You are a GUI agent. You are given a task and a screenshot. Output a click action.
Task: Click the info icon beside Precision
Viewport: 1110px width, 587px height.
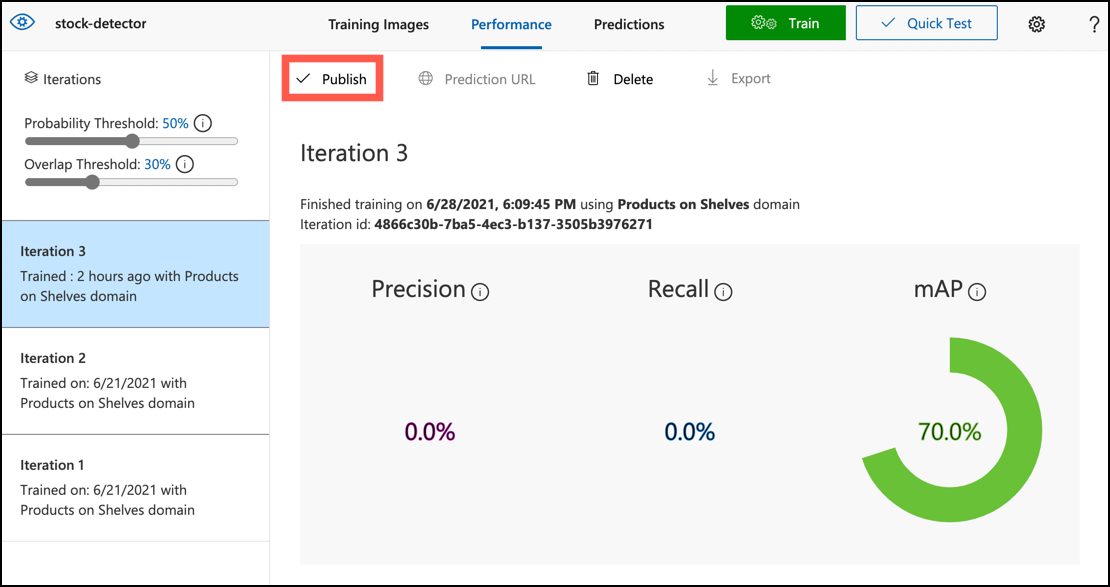tap(480, 292)
